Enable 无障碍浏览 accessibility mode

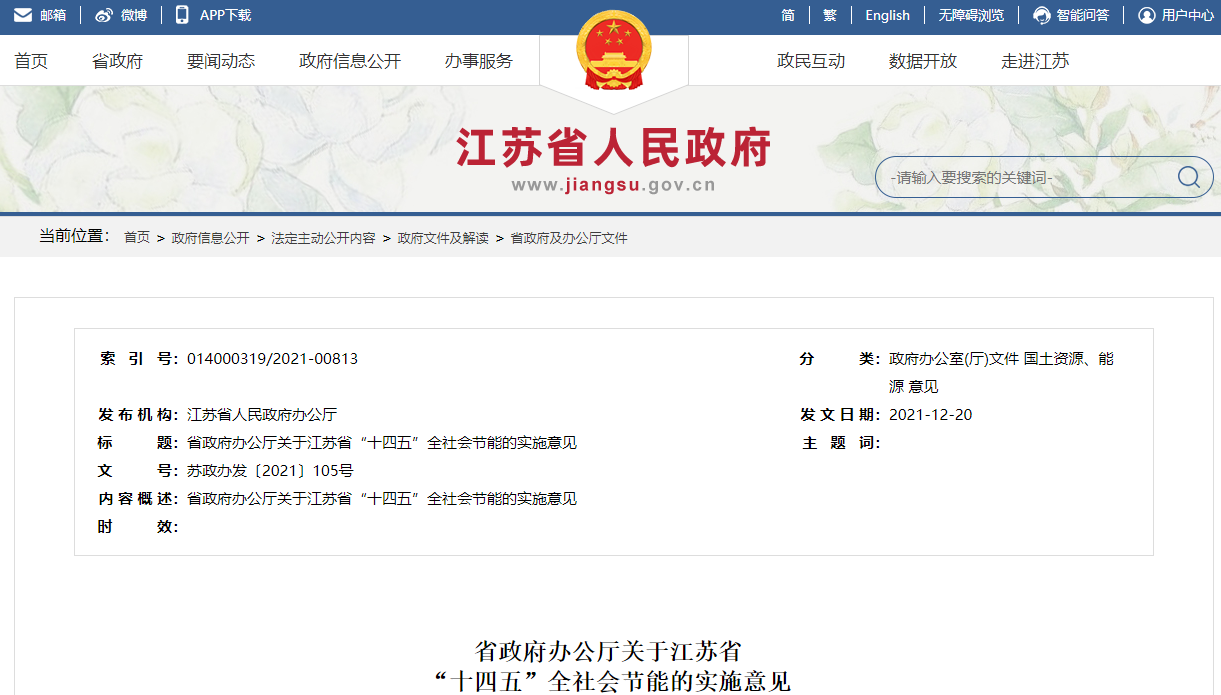pos(970,15)
